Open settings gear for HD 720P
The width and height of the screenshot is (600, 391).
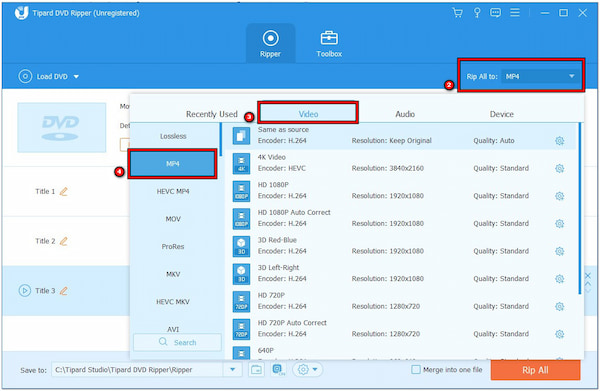click(x=559, y=306)
